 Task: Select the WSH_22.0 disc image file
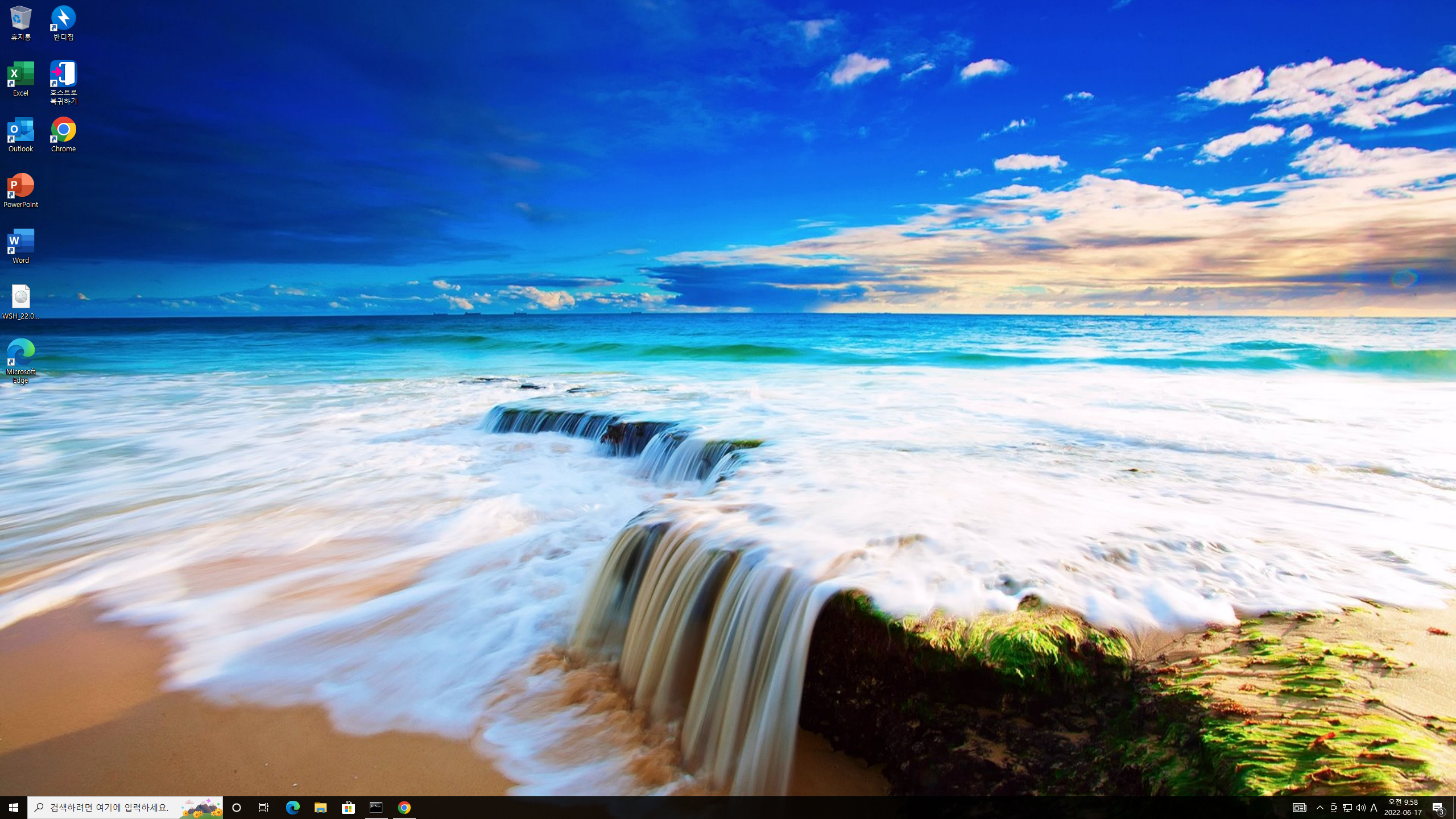[21, 302]
